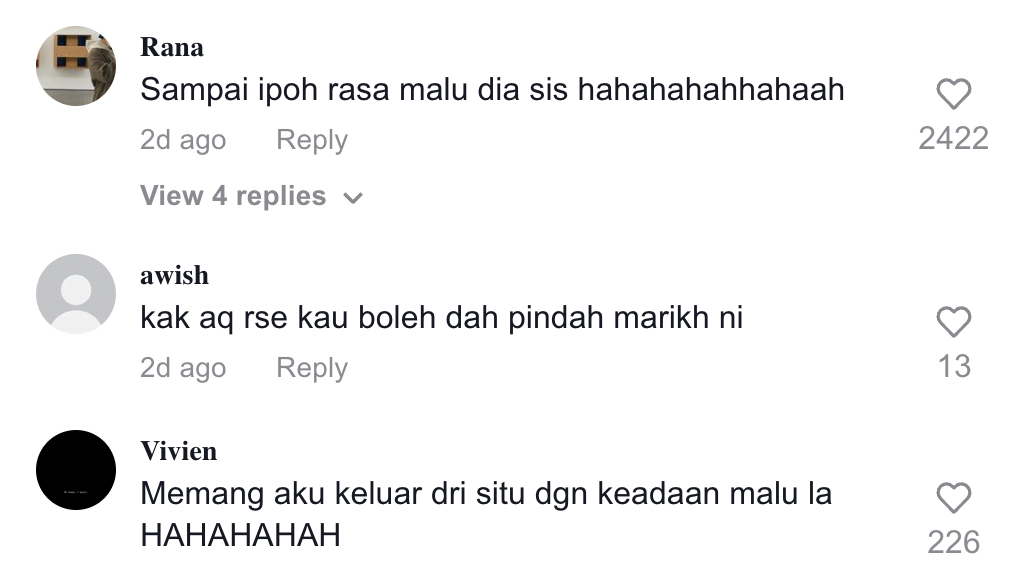Like Rana's comment with the heart icon
1032x566 pixels.
[954, 94]
